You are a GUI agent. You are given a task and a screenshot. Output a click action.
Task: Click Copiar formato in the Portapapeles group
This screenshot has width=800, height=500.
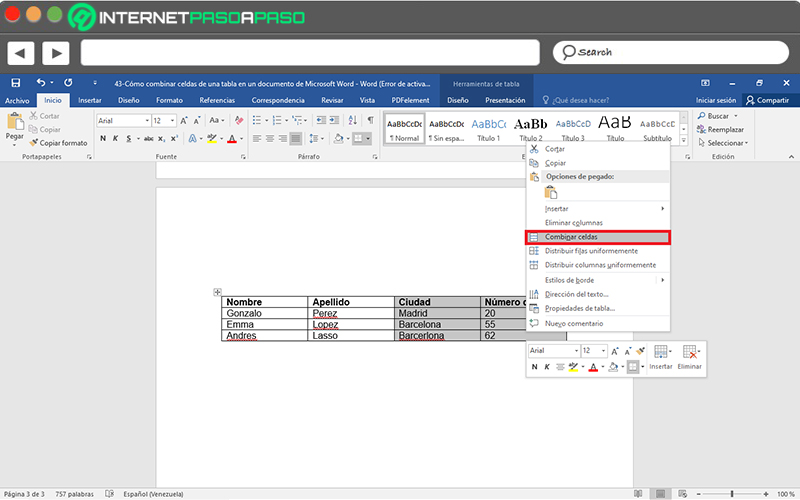(58, 143)
